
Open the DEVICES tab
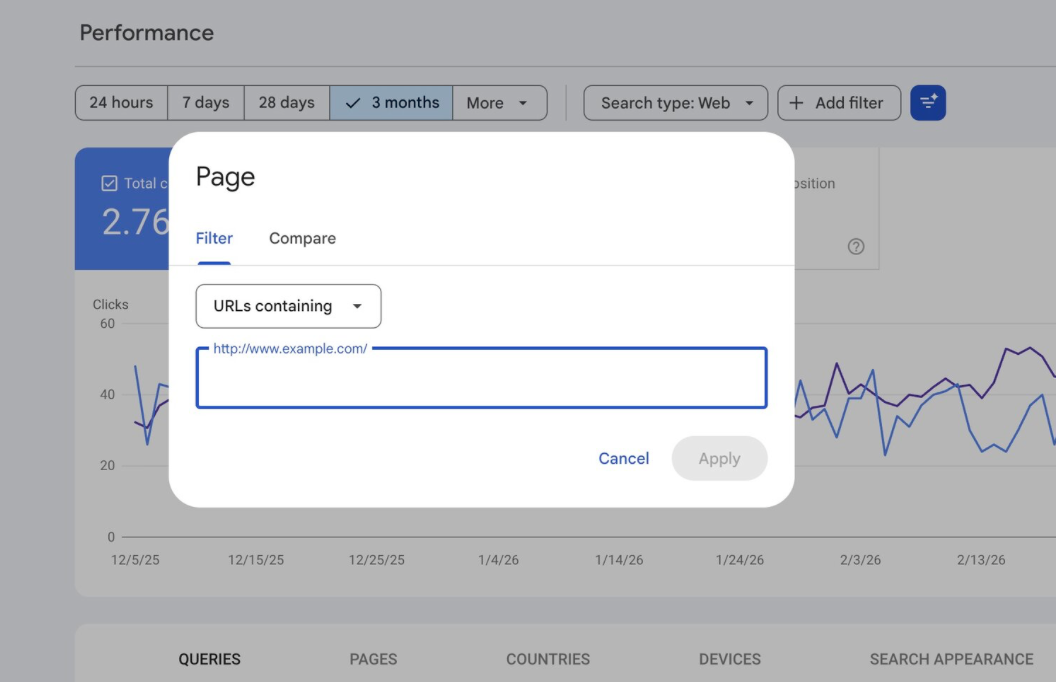click(x=730, y=659)
